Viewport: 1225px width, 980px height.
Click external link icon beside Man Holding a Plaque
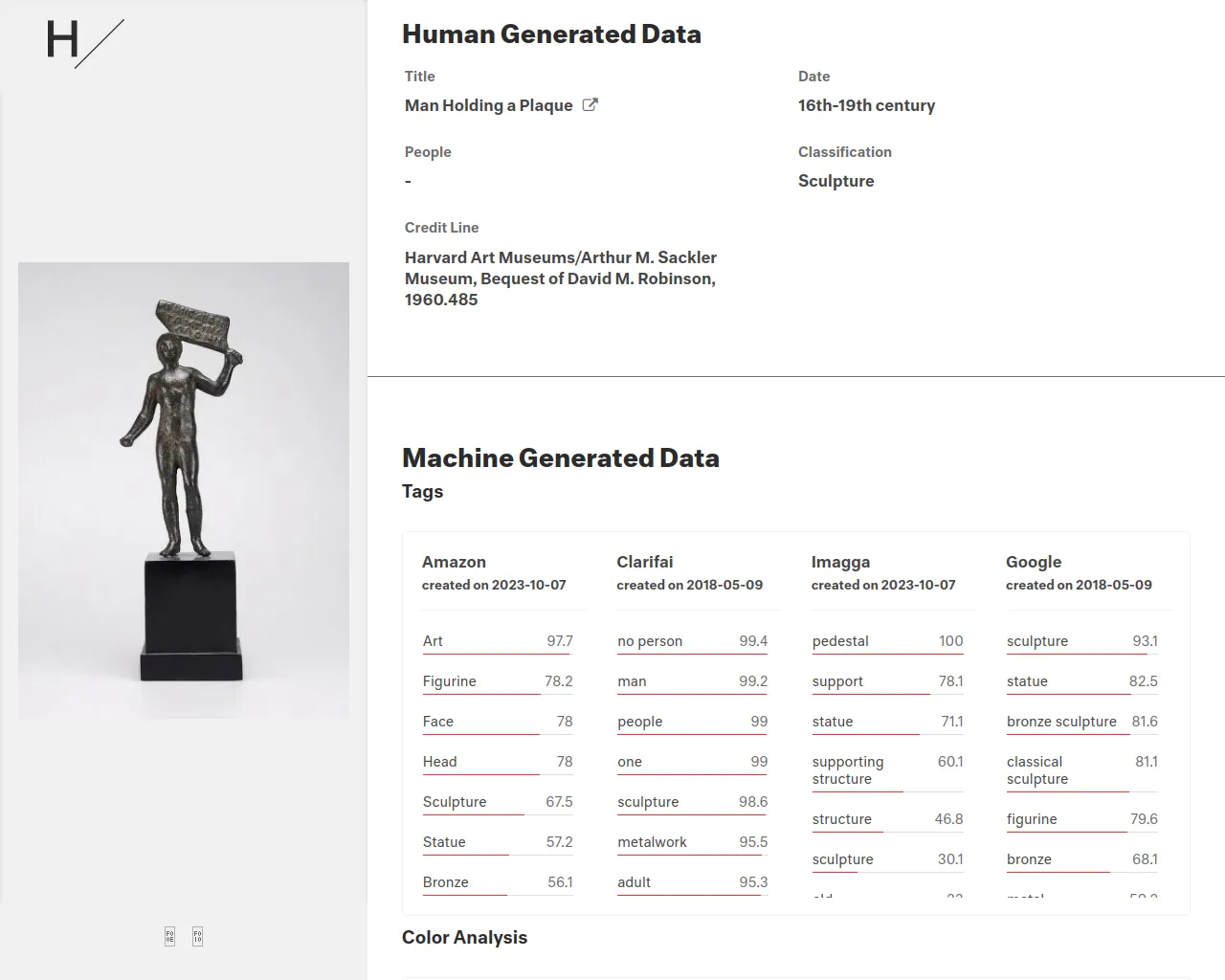coord(590,105)
